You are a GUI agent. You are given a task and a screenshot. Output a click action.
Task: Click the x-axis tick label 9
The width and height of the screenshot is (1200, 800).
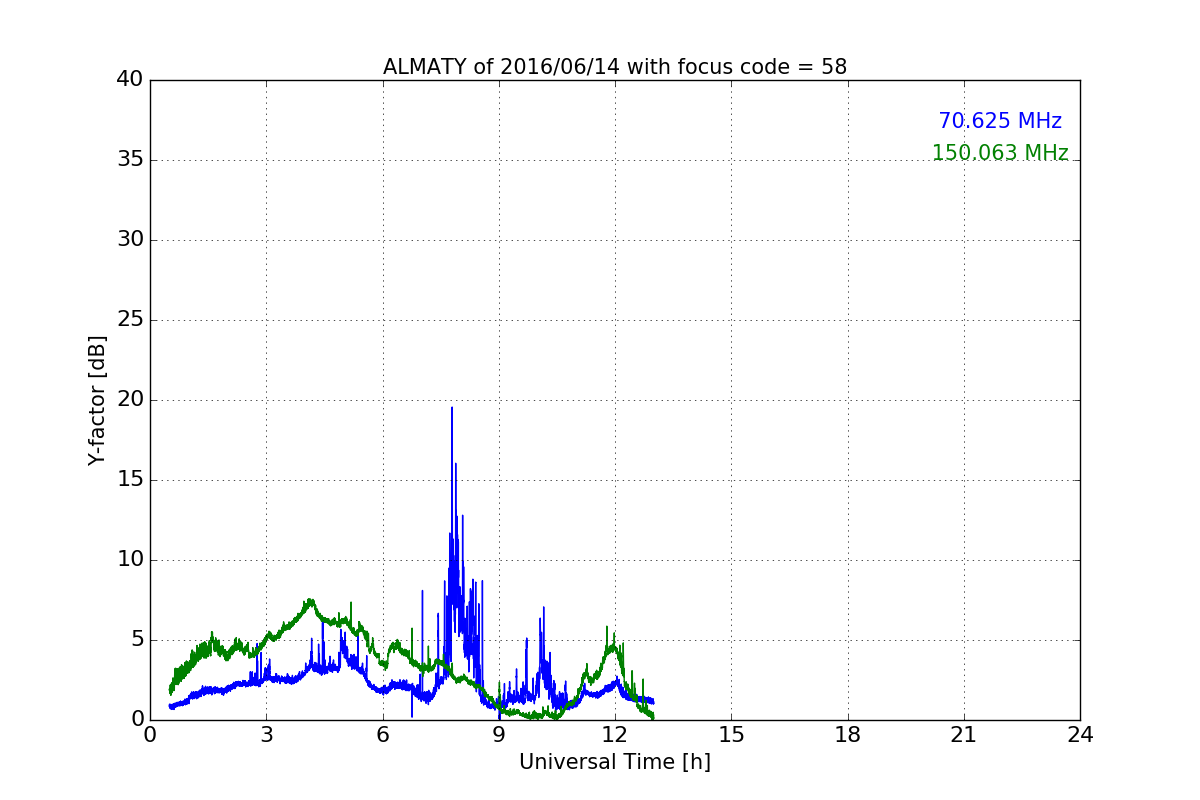point(499,735)
